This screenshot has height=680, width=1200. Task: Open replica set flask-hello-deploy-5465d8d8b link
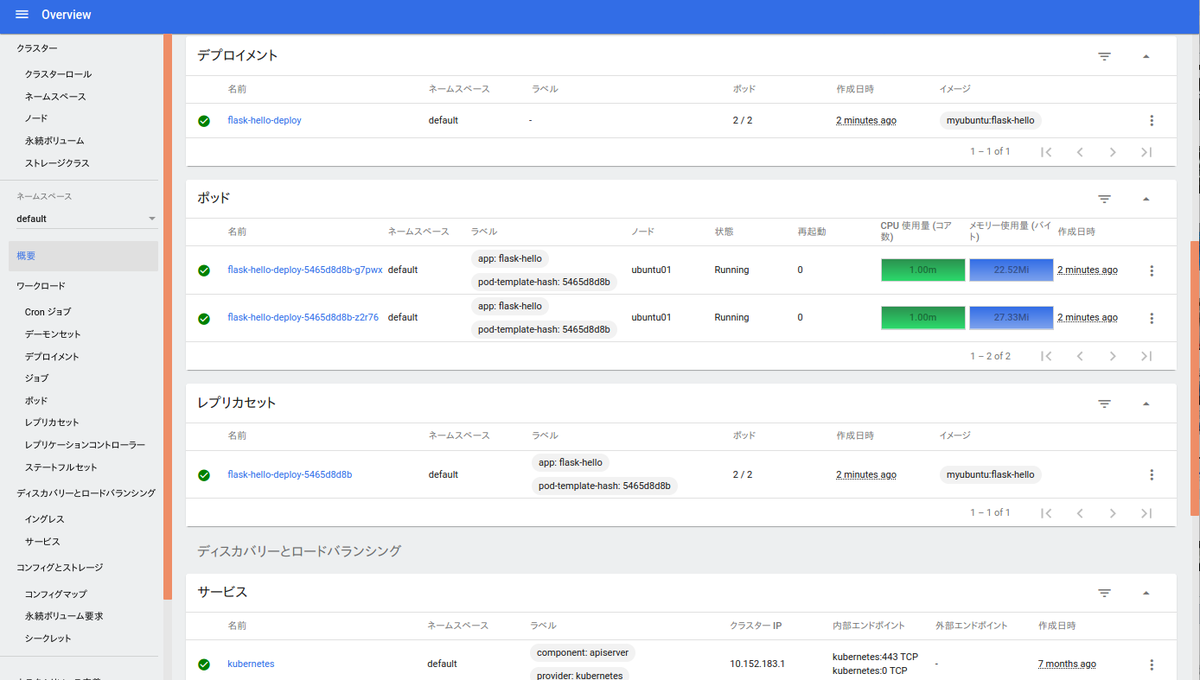click(x=289, y=475)
